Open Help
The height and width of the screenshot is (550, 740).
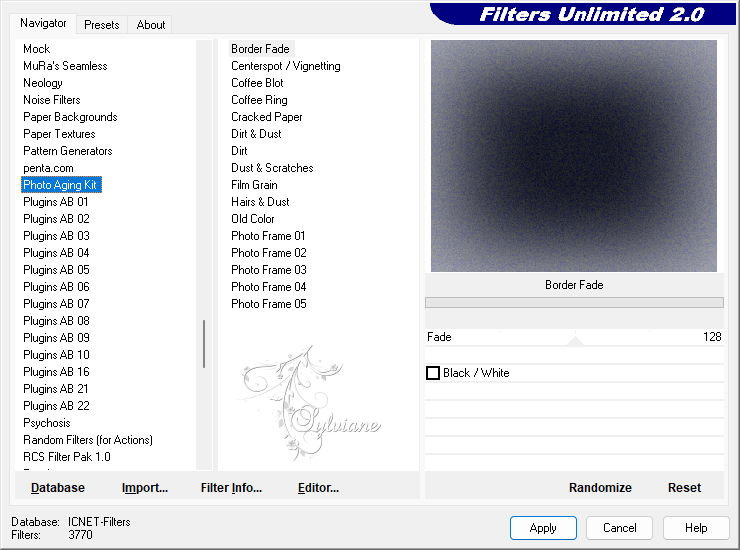(x=696, y=528)
